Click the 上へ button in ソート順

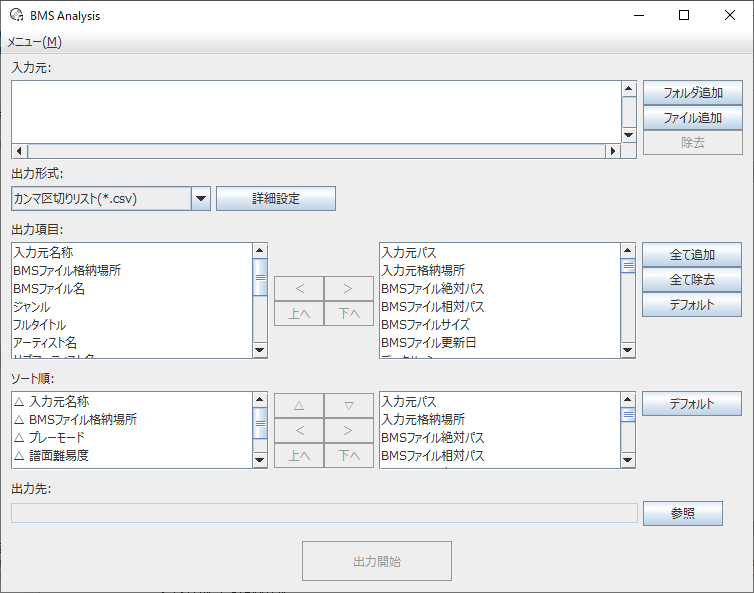pos(299,455)
